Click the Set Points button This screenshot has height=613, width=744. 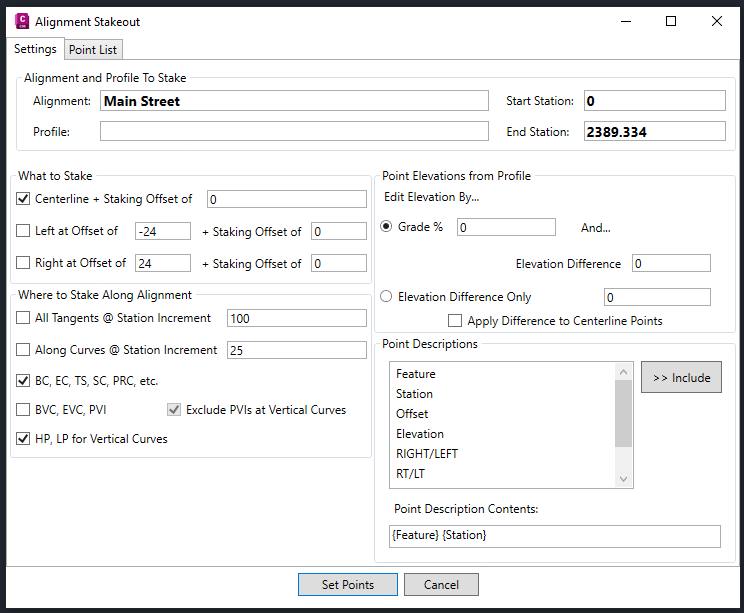coord(348,585)
